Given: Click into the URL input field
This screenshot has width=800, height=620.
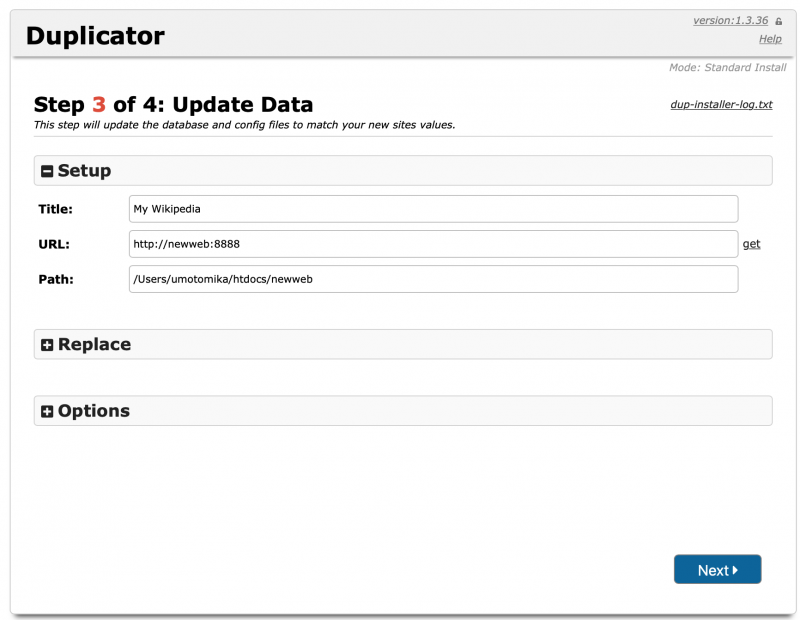Looking at the screenshot, I should 433,244.
